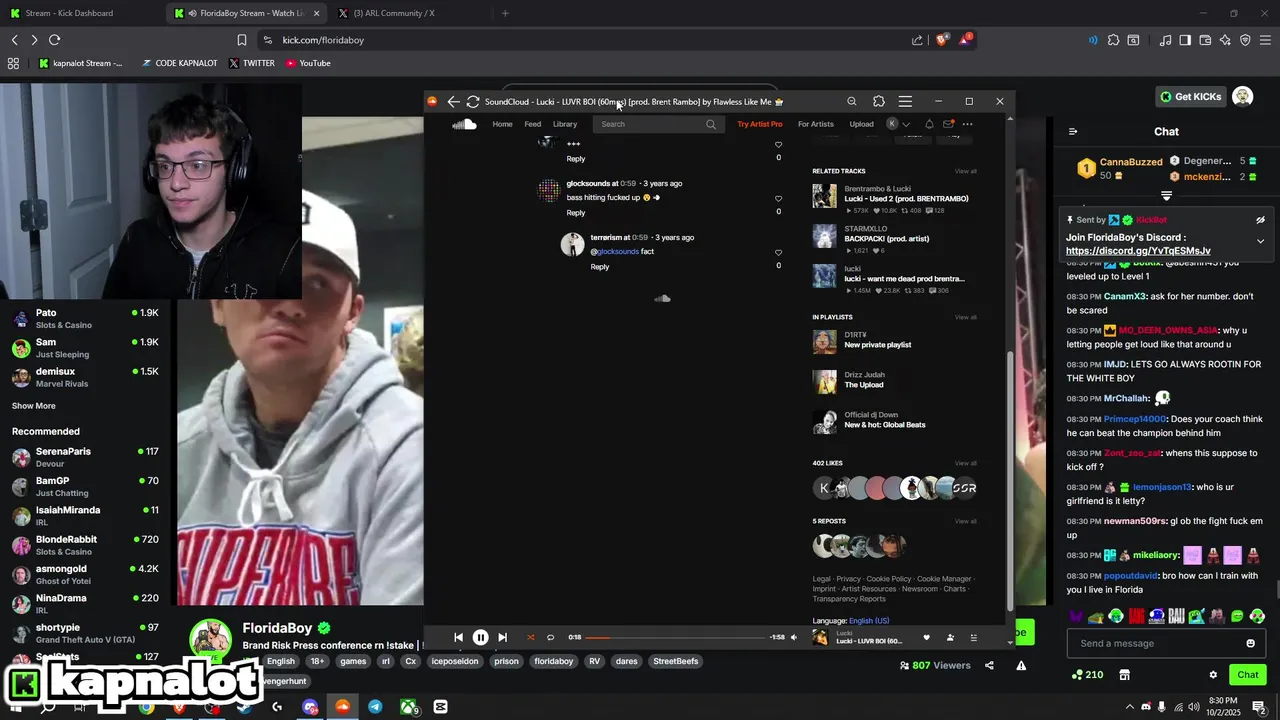Reply to terrørism comment
Screen dimensions: 1280x720
coord(600,267)
